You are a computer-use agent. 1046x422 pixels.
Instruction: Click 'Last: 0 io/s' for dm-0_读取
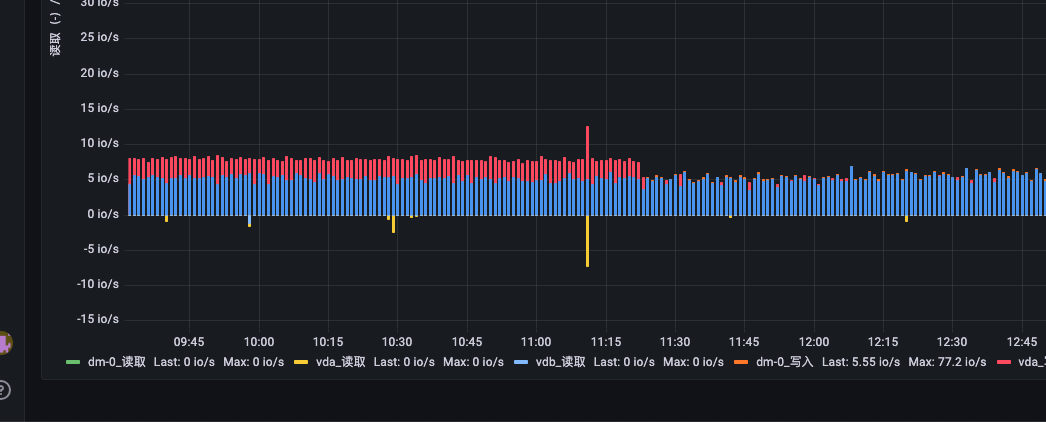point(184,362)
